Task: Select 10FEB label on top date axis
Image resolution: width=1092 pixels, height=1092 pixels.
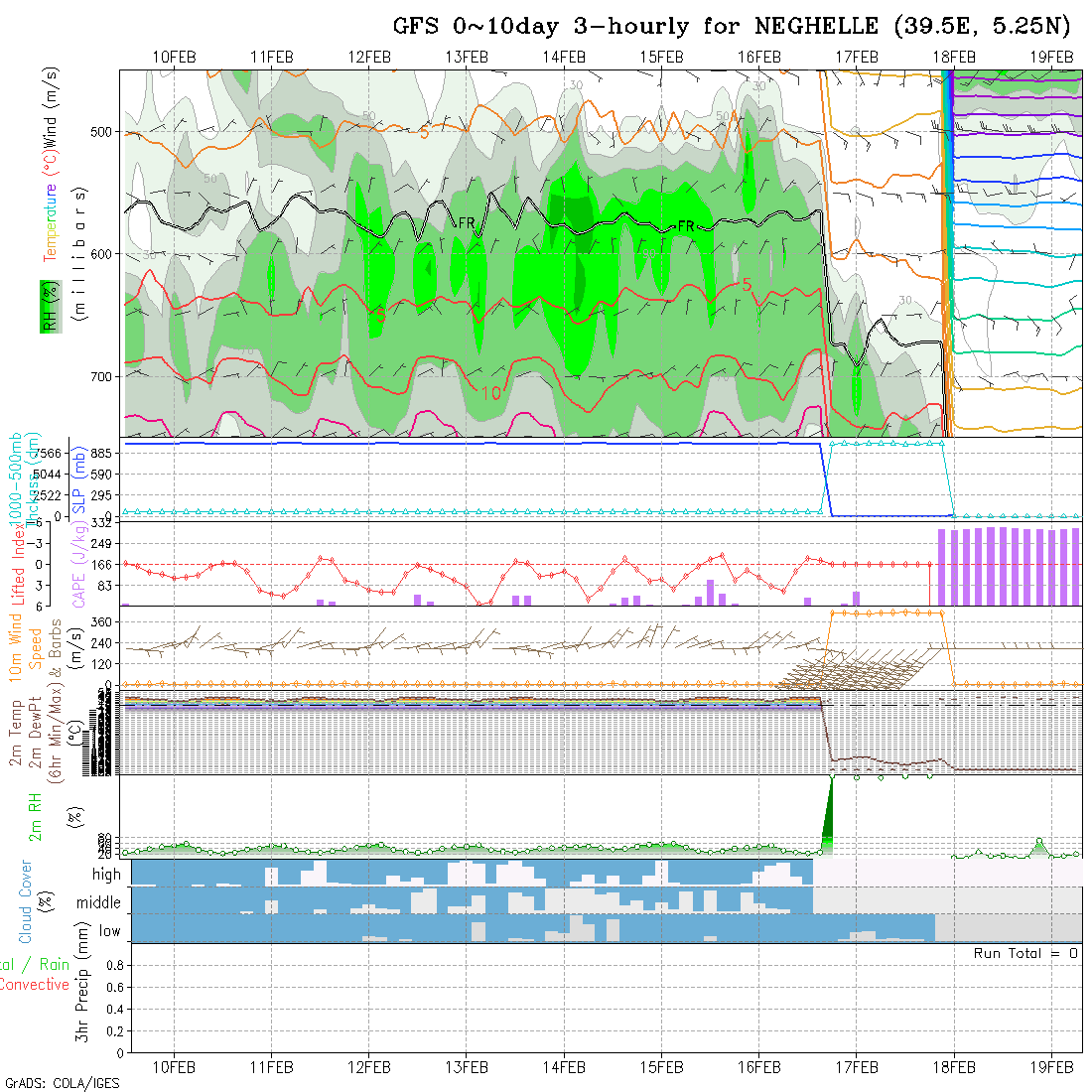Action: pos(174,58)
